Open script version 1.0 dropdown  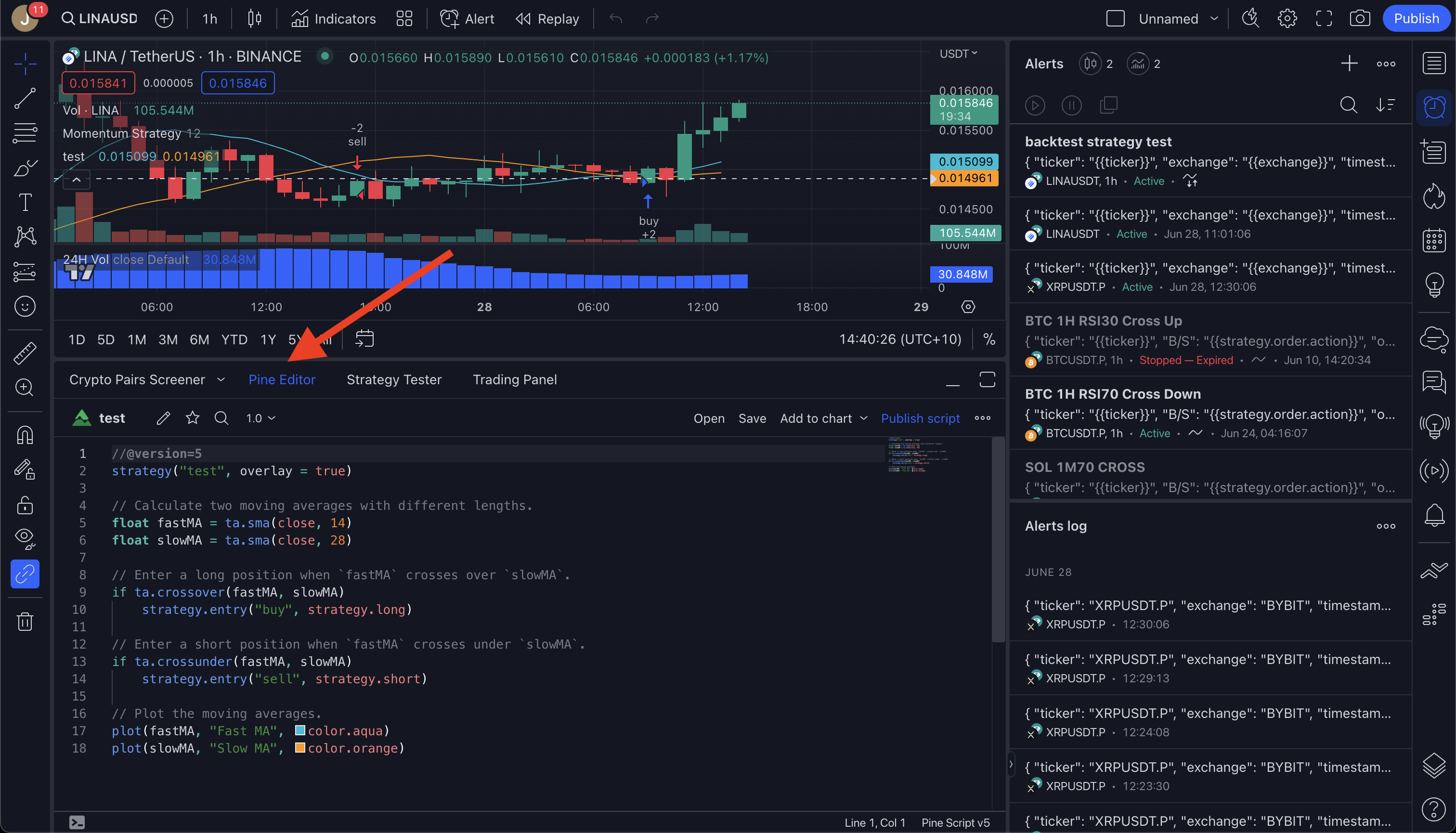point(260,418)
